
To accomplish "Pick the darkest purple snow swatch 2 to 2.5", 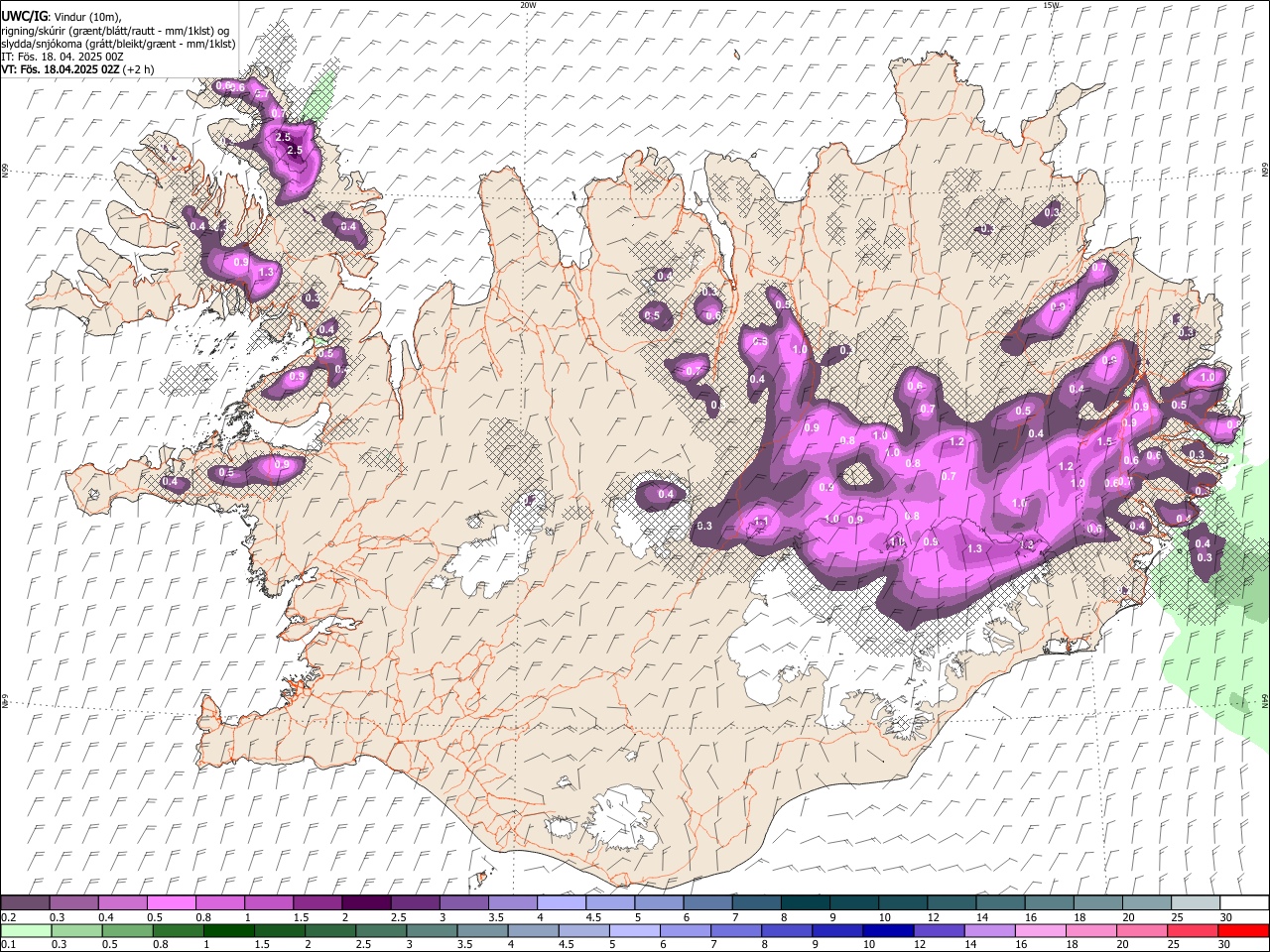I will (366, 903).
